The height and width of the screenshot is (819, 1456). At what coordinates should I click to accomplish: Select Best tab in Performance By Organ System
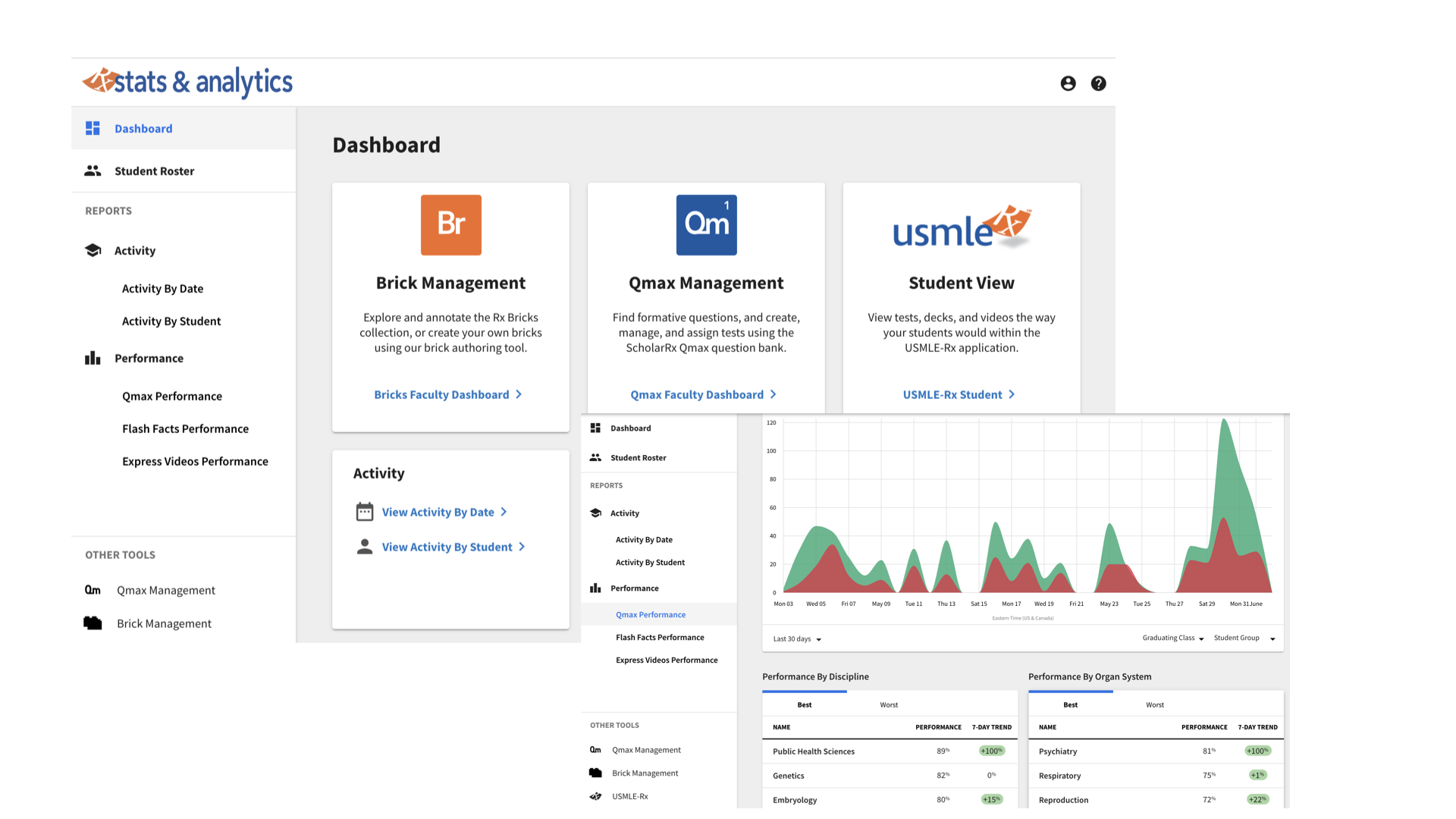[x=1071, y=704]
